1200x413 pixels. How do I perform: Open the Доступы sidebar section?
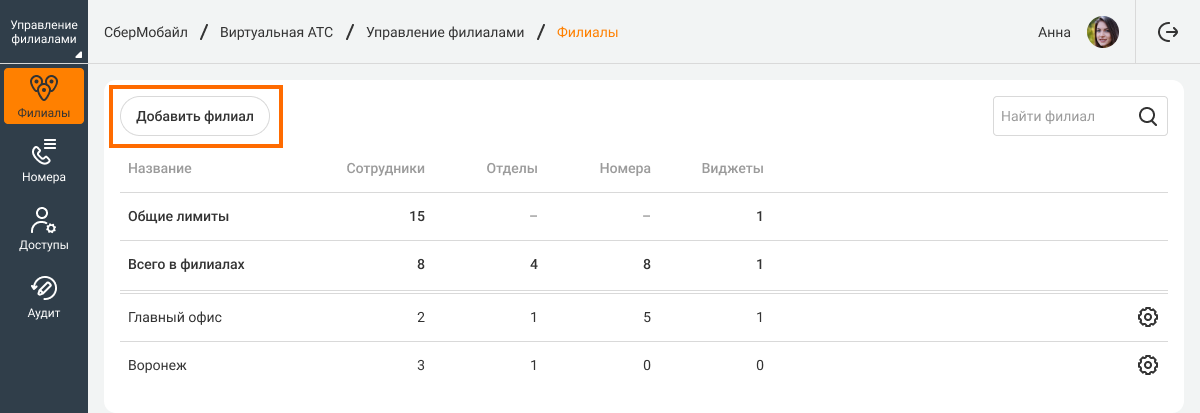44,230
